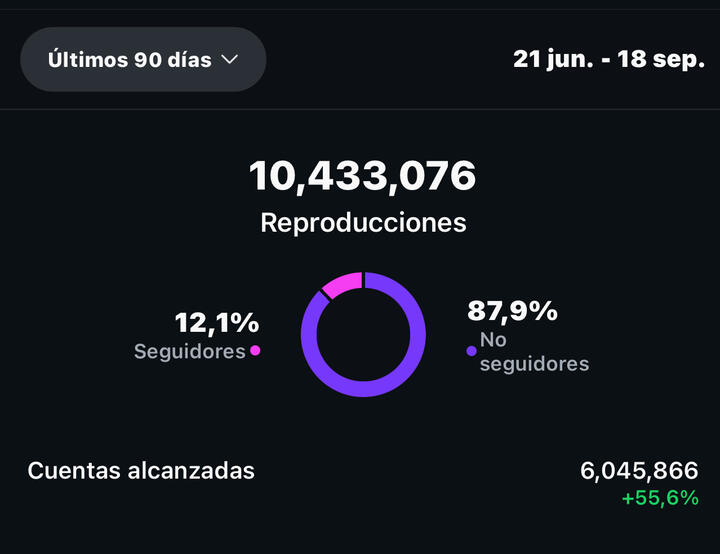Select the 12,1% followers percentage
Viewport: 720px width, 554px height.
[x=217, y=323]
